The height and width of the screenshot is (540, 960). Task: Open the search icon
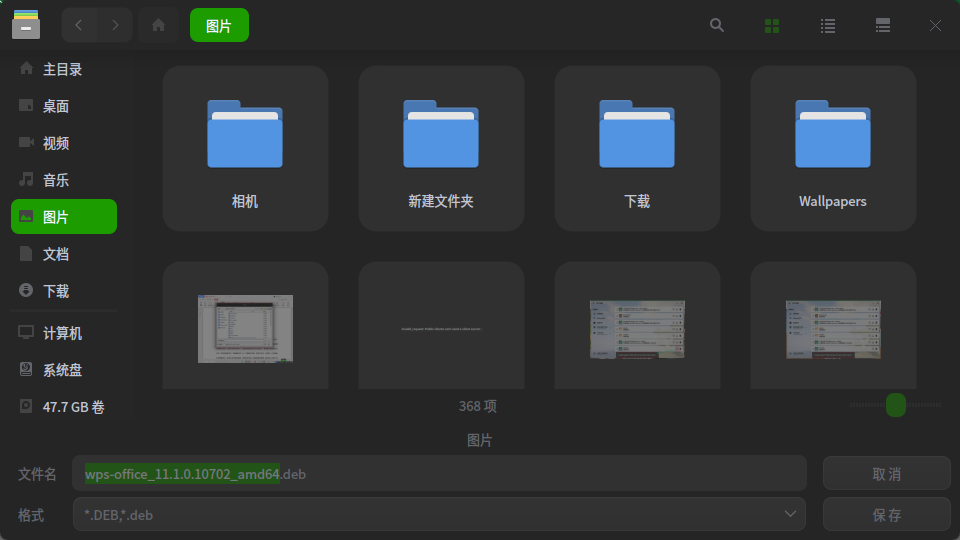(717, 25)
